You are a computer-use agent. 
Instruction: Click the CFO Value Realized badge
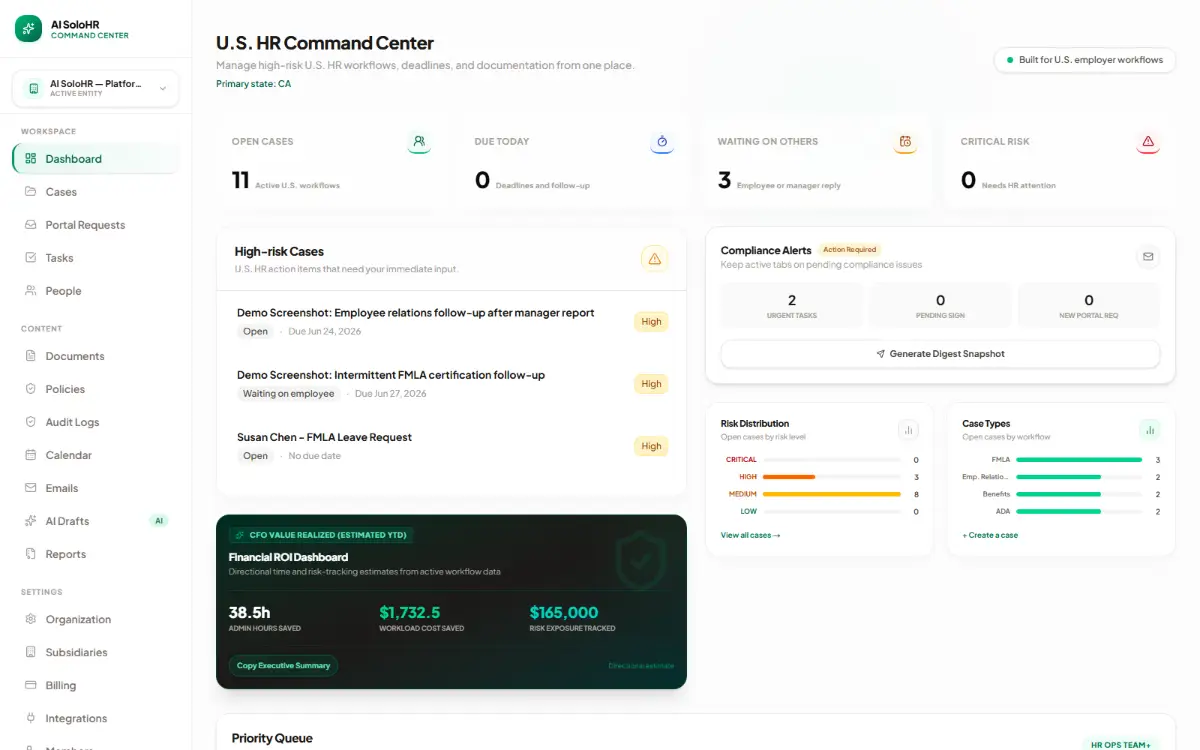coord(321,535)
